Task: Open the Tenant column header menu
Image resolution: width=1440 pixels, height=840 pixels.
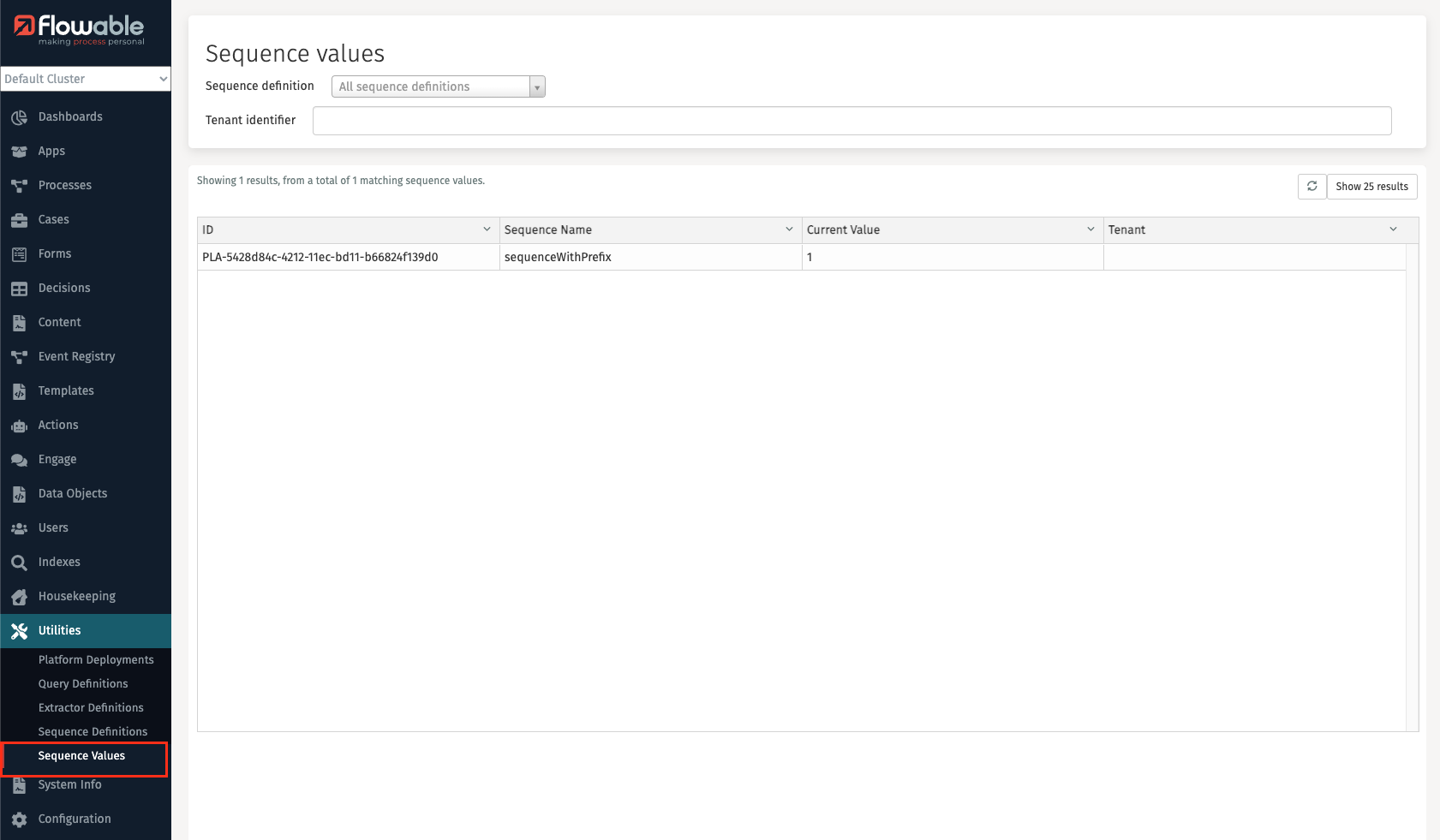Action: 1393,229
